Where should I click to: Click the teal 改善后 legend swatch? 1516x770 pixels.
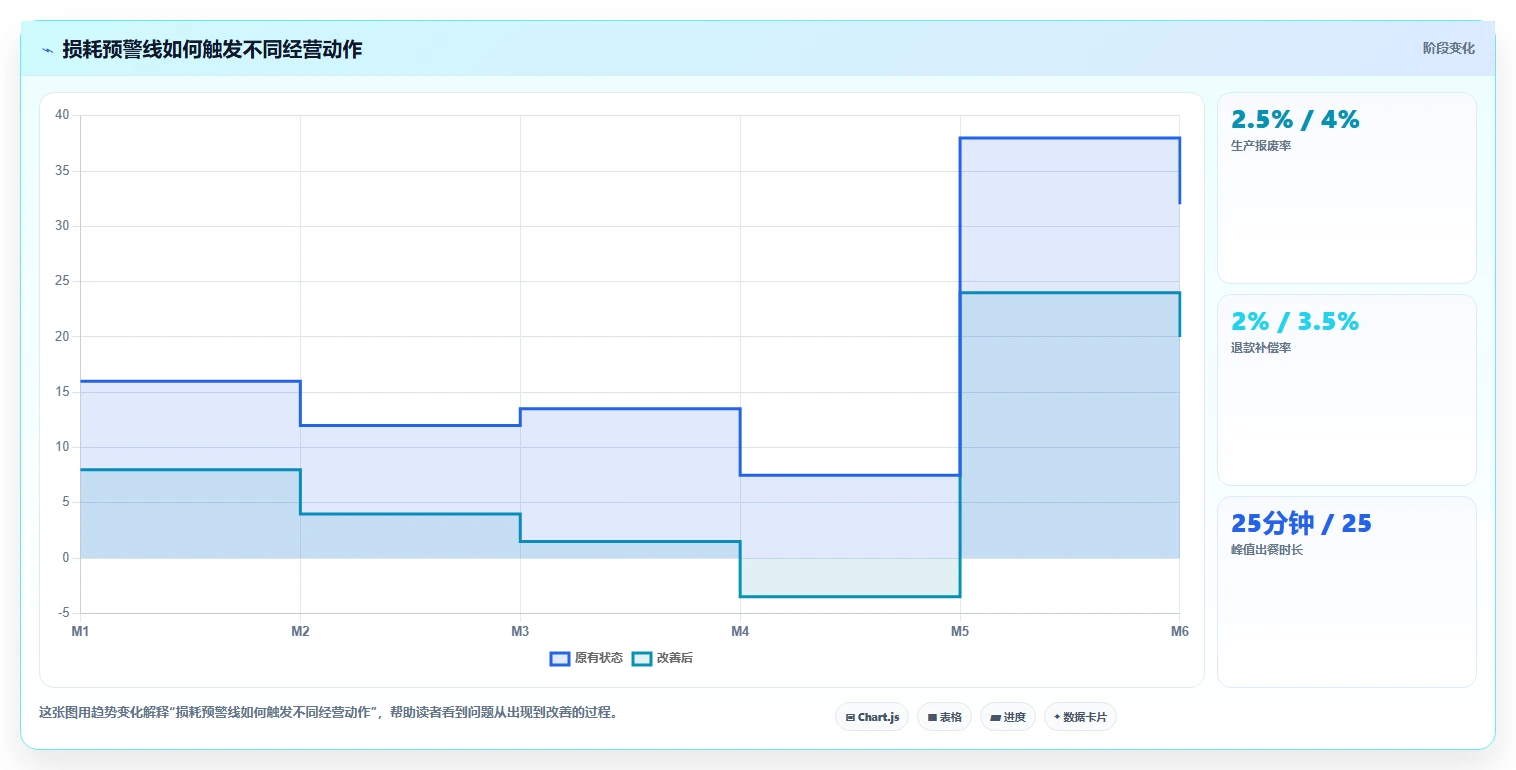tap(642, 658)
